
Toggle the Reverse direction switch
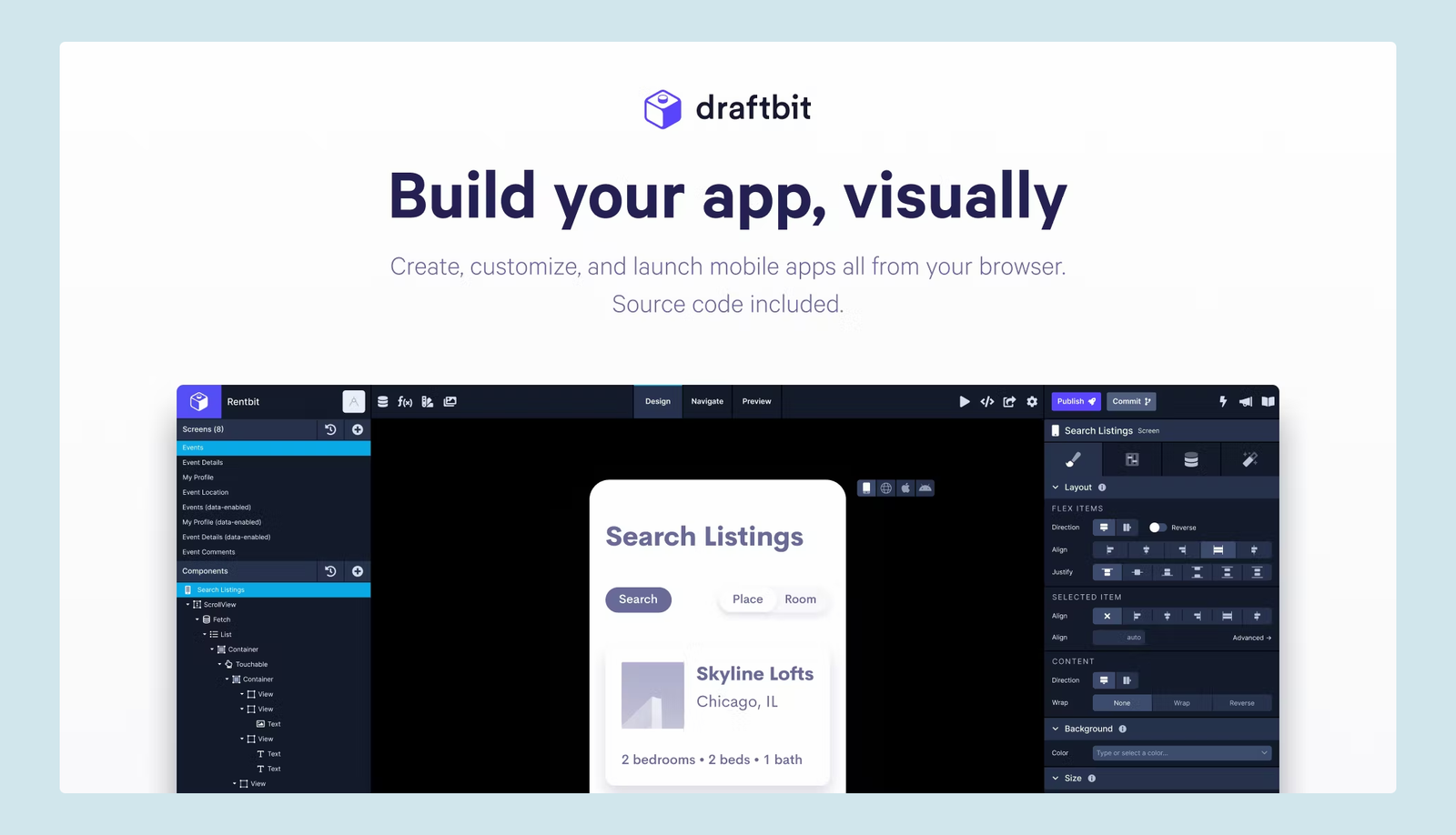tap(1157, 528)
